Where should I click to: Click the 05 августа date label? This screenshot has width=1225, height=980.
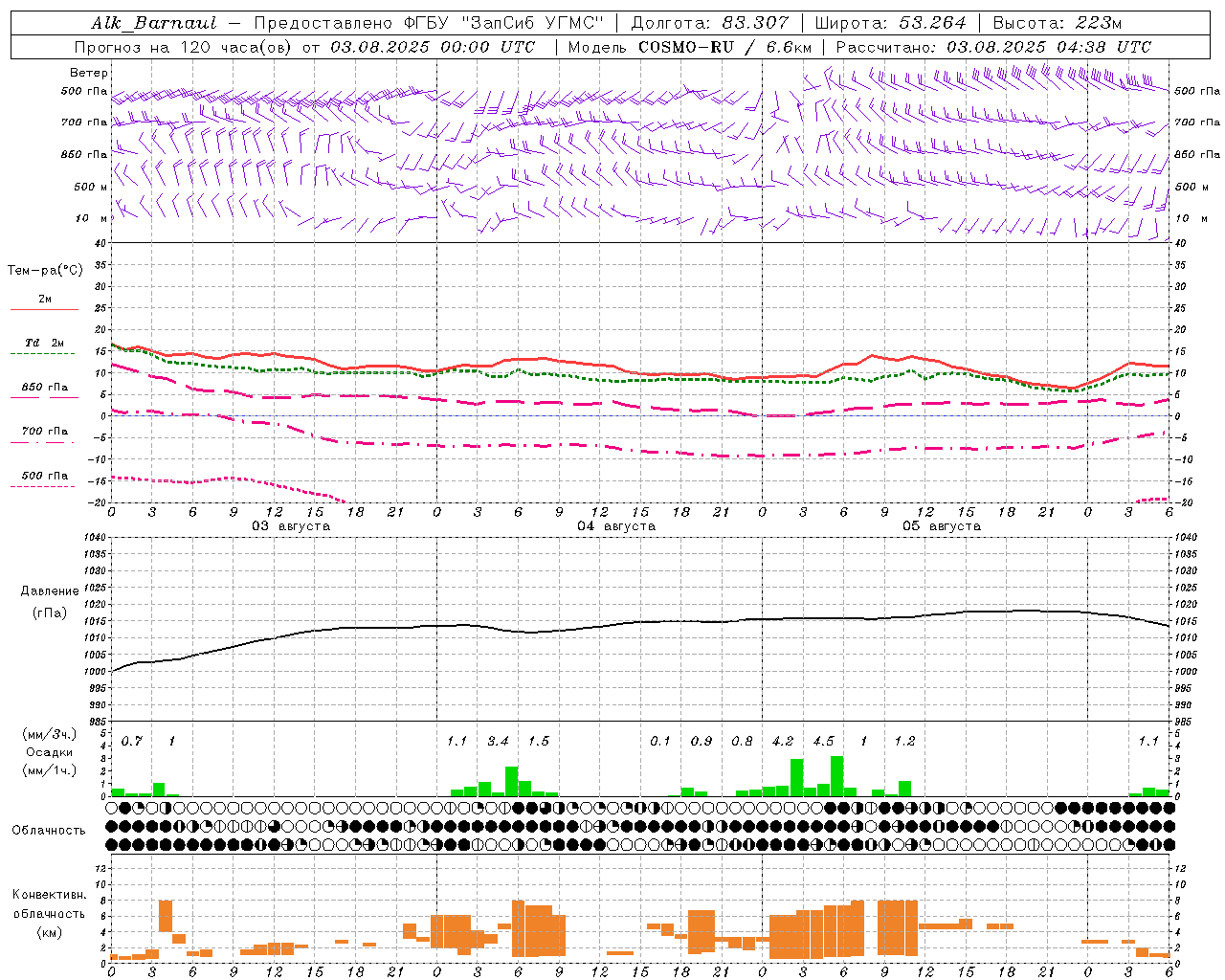click(942, 526)
